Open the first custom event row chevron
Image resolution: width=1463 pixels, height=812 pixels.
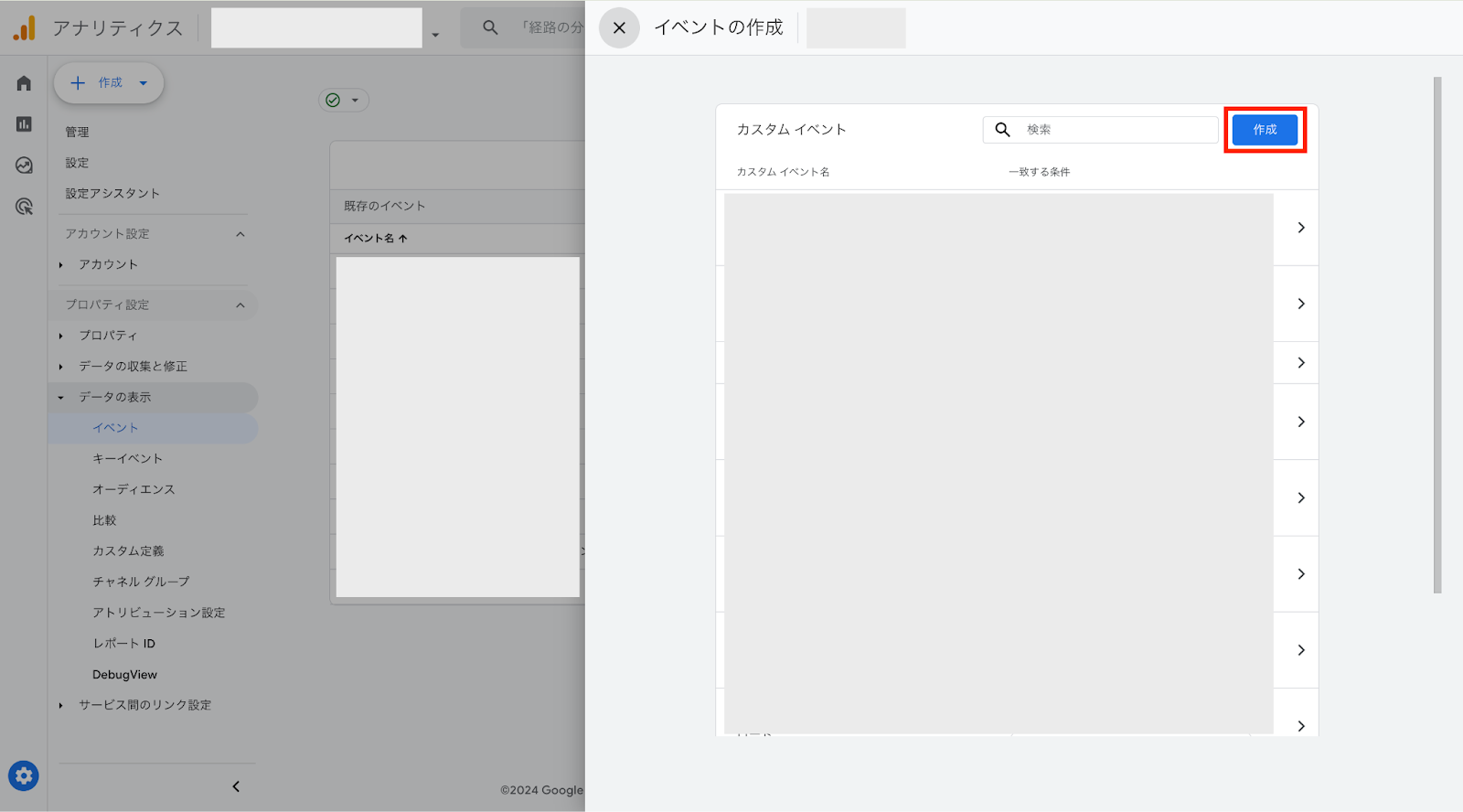point(1301,228)
